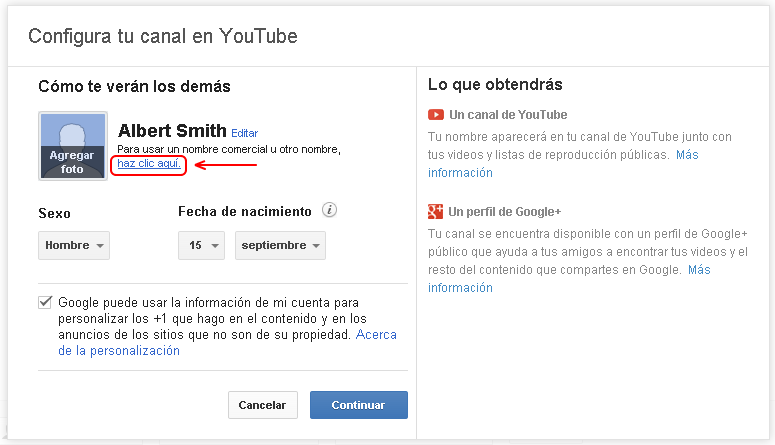Click the 'haz clic aquí' link
775x445 pixels.
pyautogui.click(x=149, y=163)
